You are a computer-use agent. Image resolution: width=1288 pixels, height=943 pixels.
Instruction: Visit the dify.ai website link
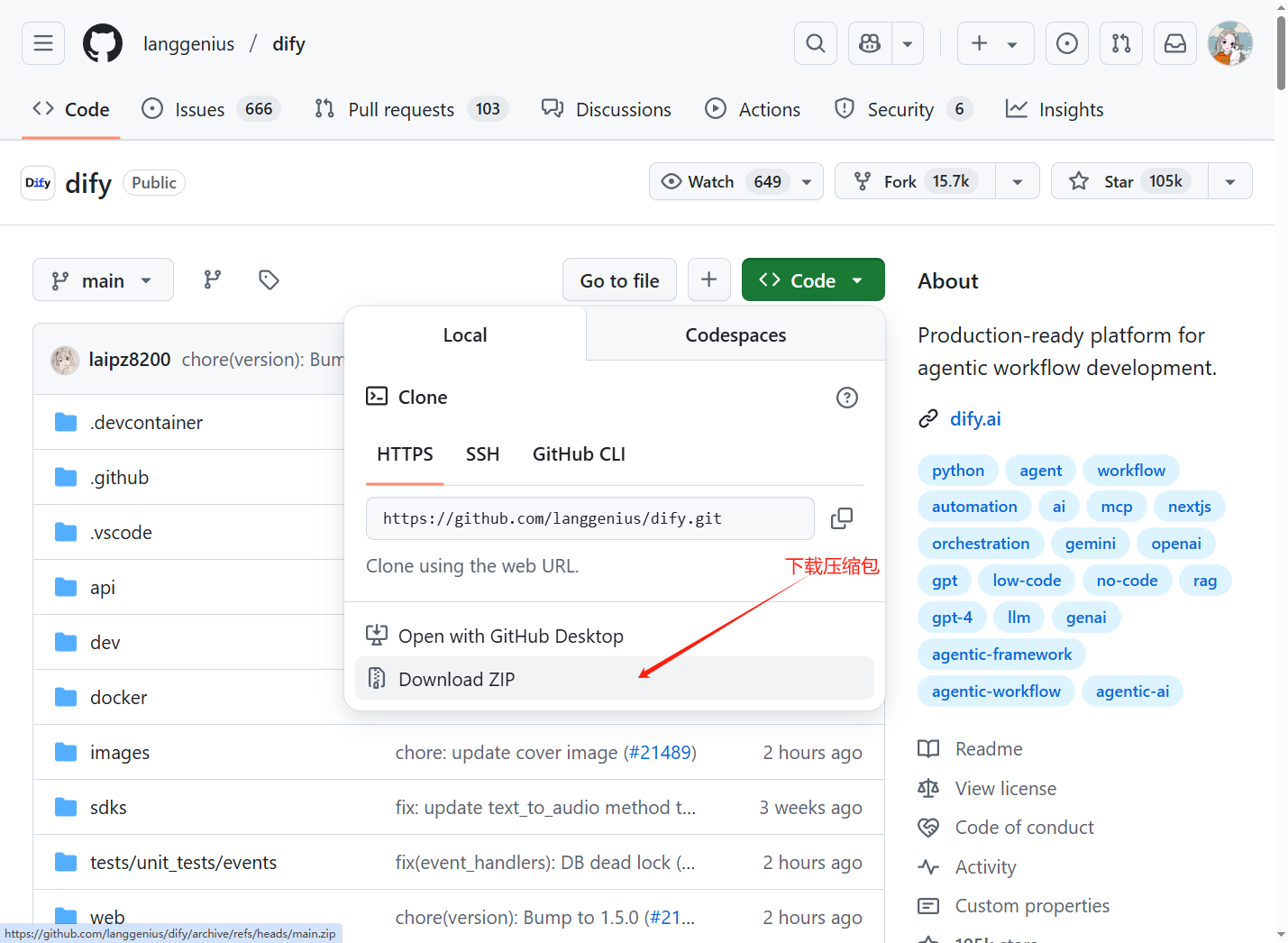click(x=975, y=418)
